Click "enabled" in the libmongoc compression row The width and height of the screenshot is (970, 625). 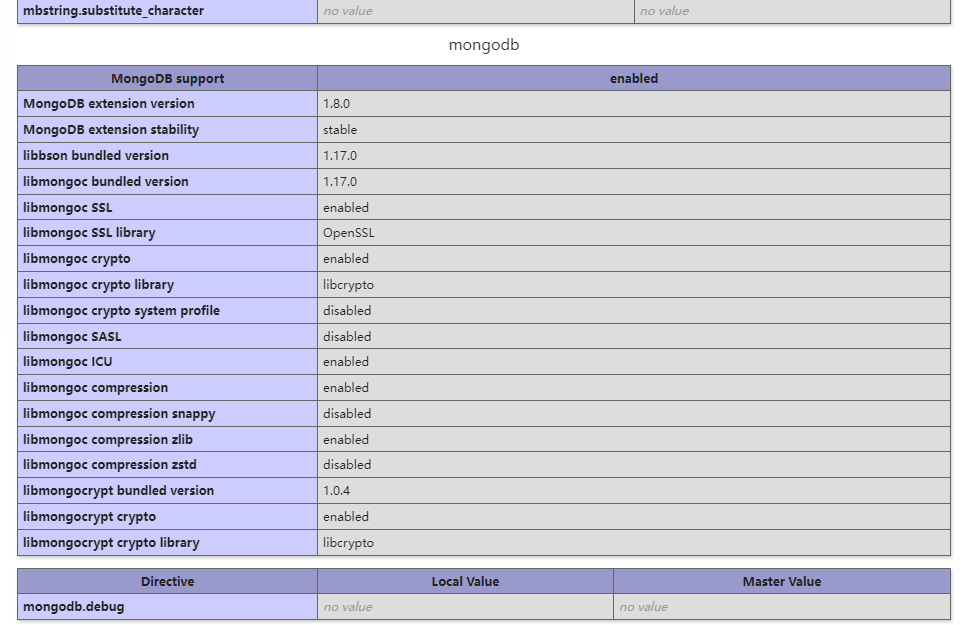pos(346,388)
